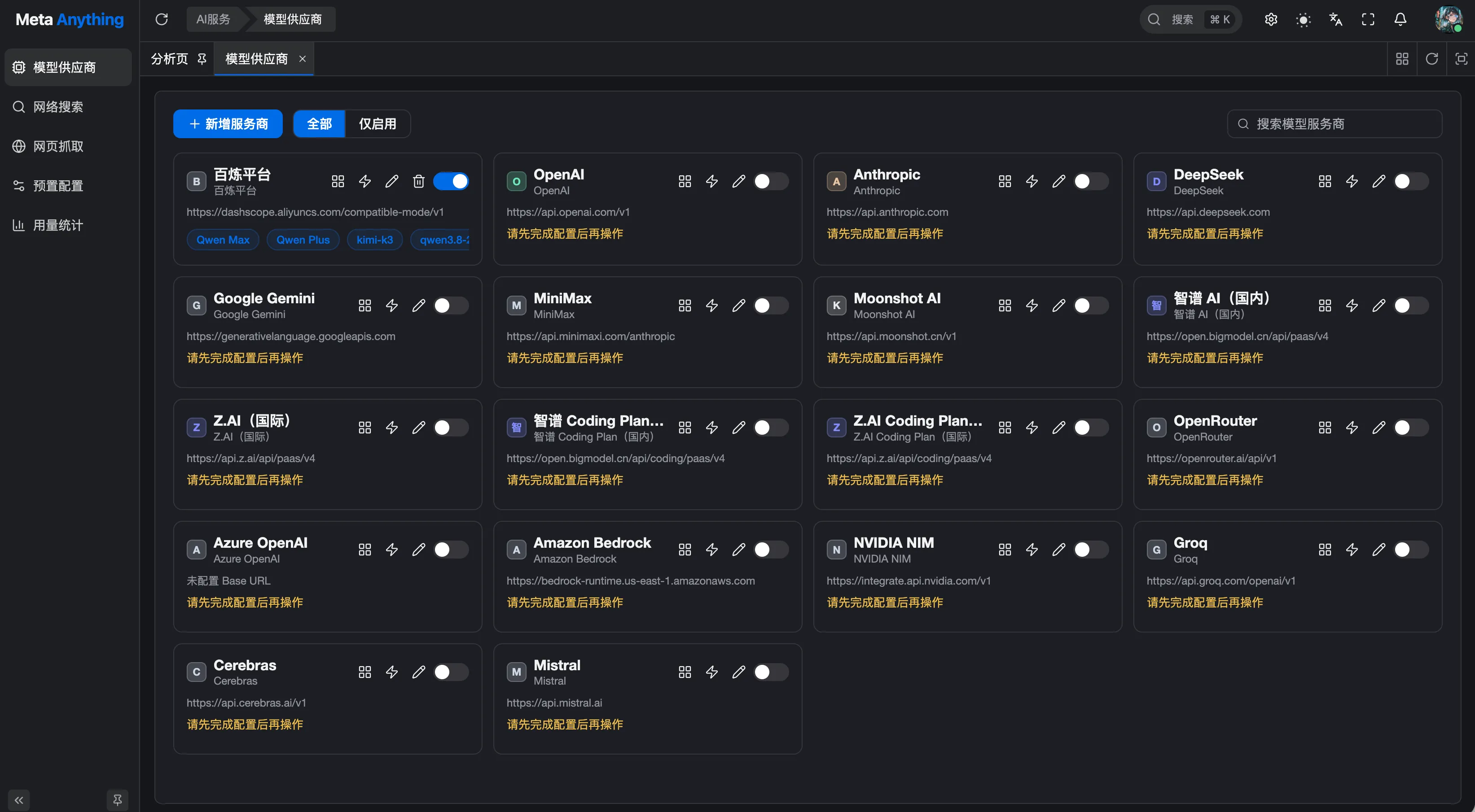Turn on the Mistral provider switch

(x=771, y=672)
